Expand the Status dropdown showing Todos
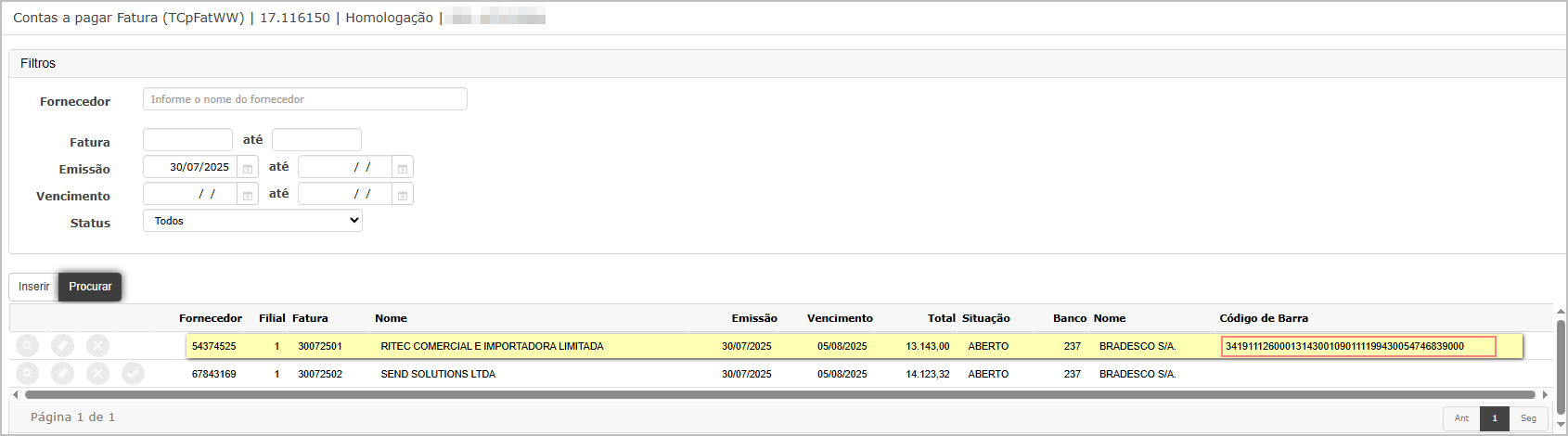Image resolution: width=1568 pixels, height=436 pixels. (x=252, y=221)
